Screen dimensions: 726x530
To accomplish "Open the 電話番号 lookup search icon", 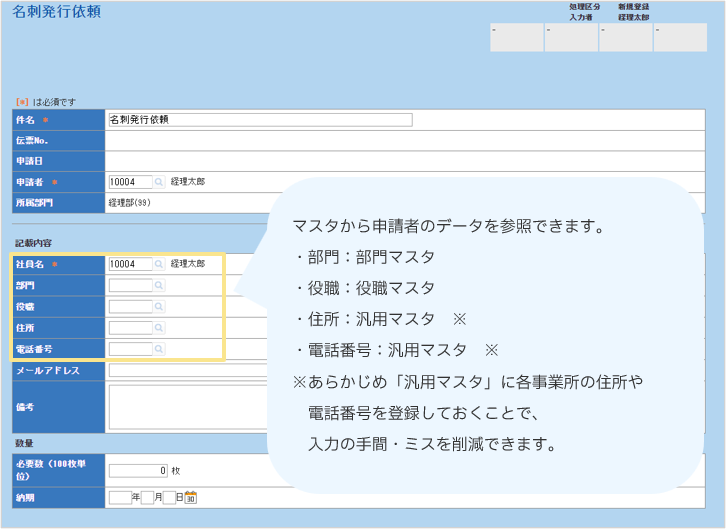I will (159, 349).
